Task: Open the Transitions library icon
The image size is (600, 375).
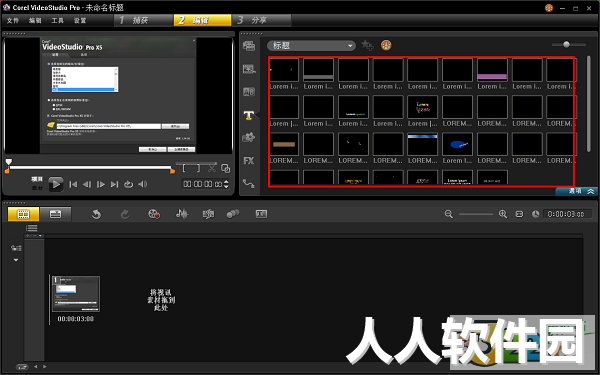Action: pyautogui.click(x=249, y=92)
